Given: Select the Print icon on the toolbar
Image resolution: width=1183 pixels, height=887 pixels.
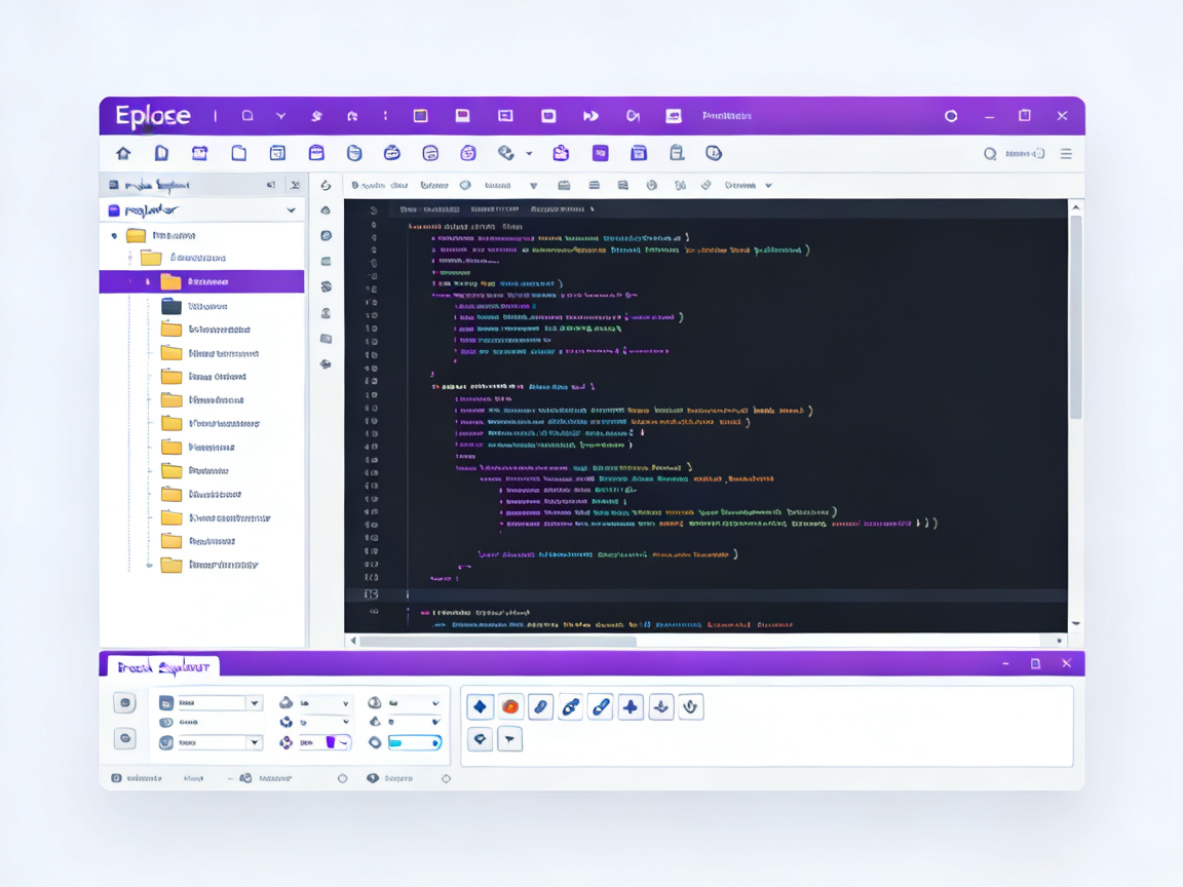Looking at the screenshot, I should (x=676, y=152).
